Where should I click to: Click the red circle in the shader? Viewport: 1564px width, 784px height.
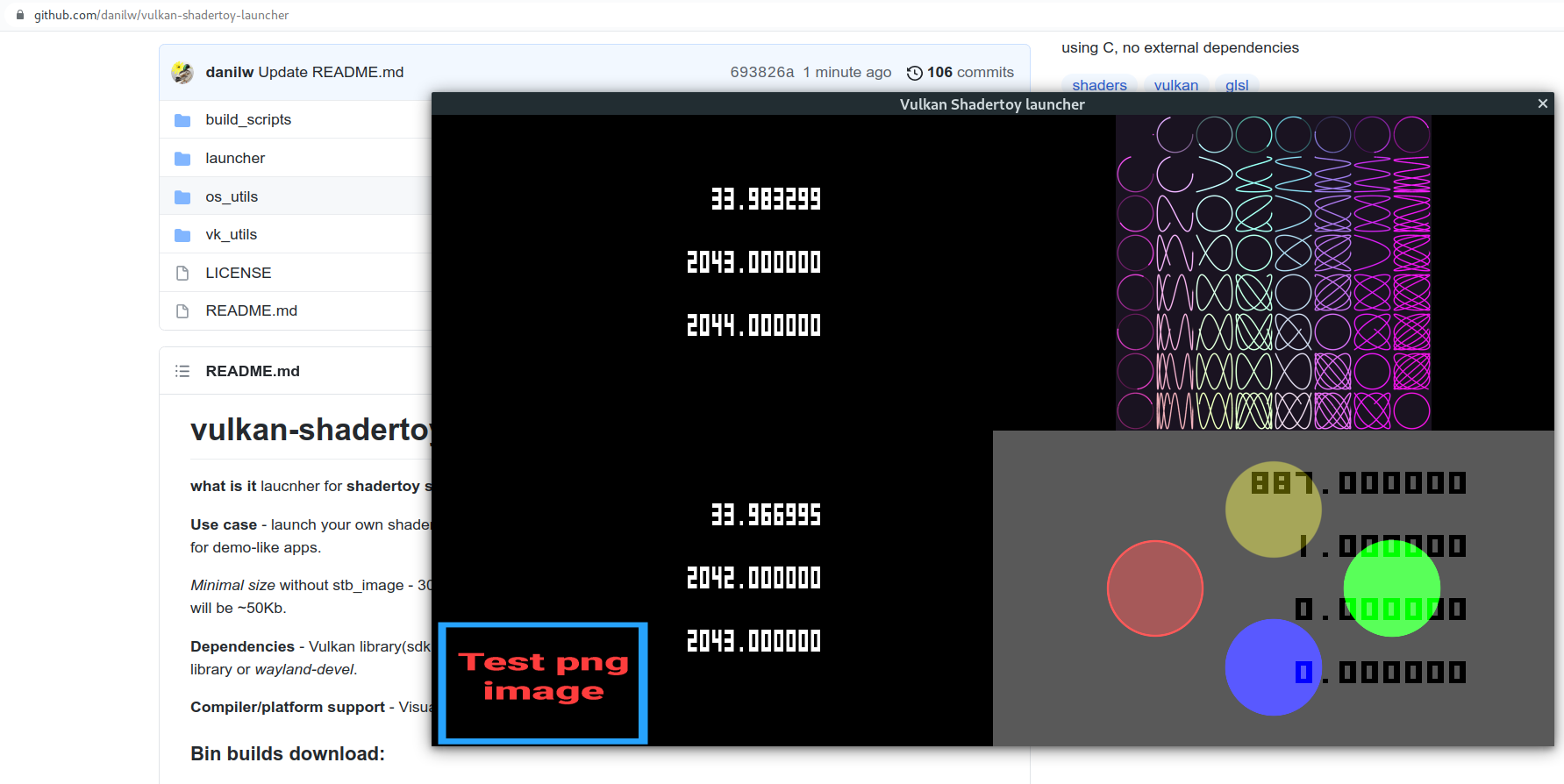[1154, 588]
